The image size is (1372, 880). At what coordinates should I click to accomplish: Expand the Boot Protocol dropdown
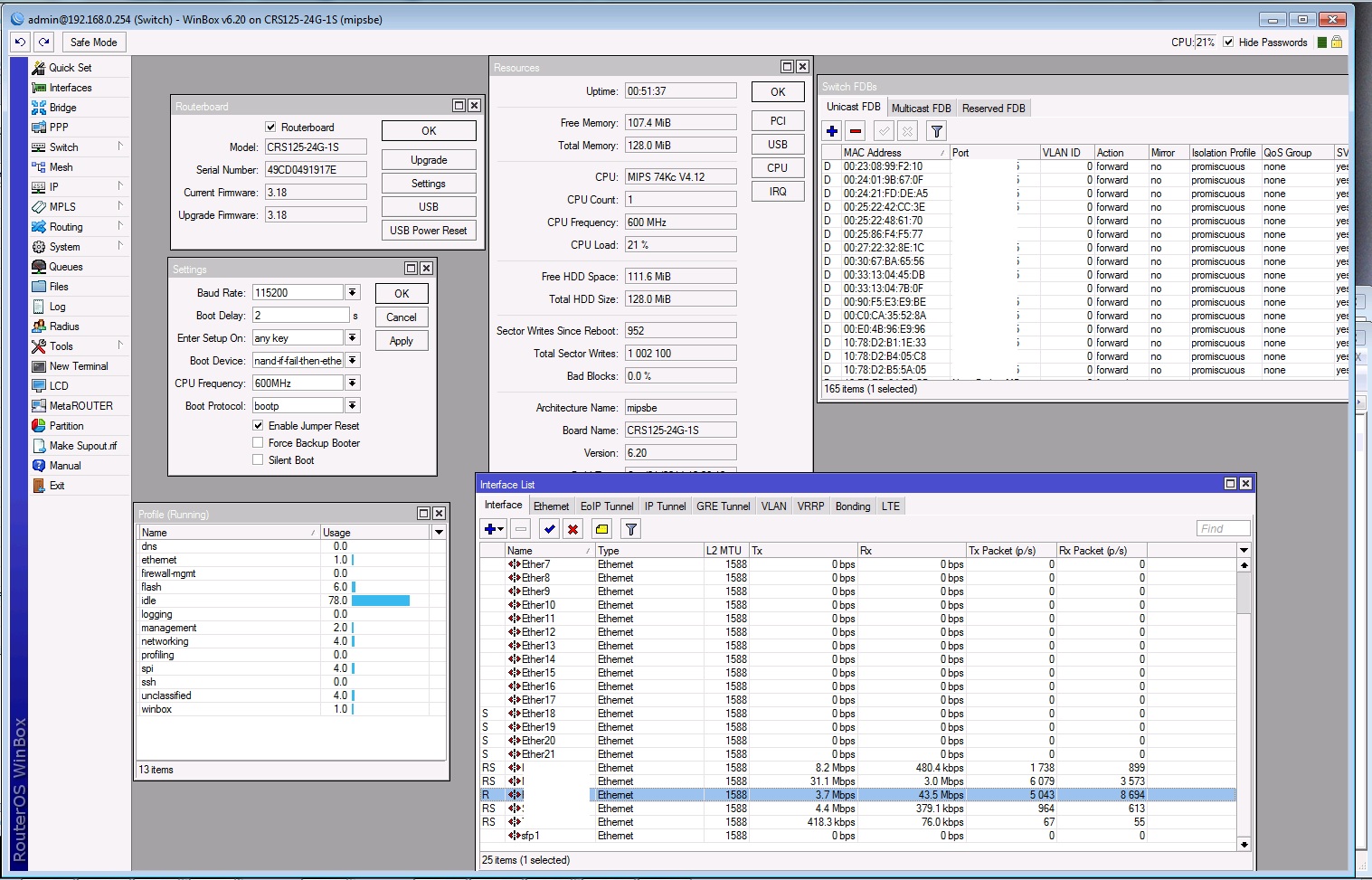coord(353,406)
